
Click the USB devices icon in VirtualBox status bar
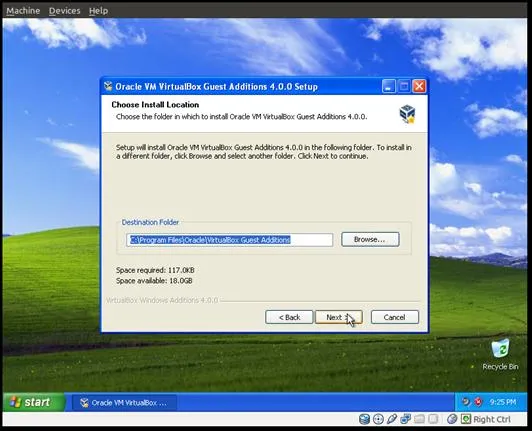(392, 419)
